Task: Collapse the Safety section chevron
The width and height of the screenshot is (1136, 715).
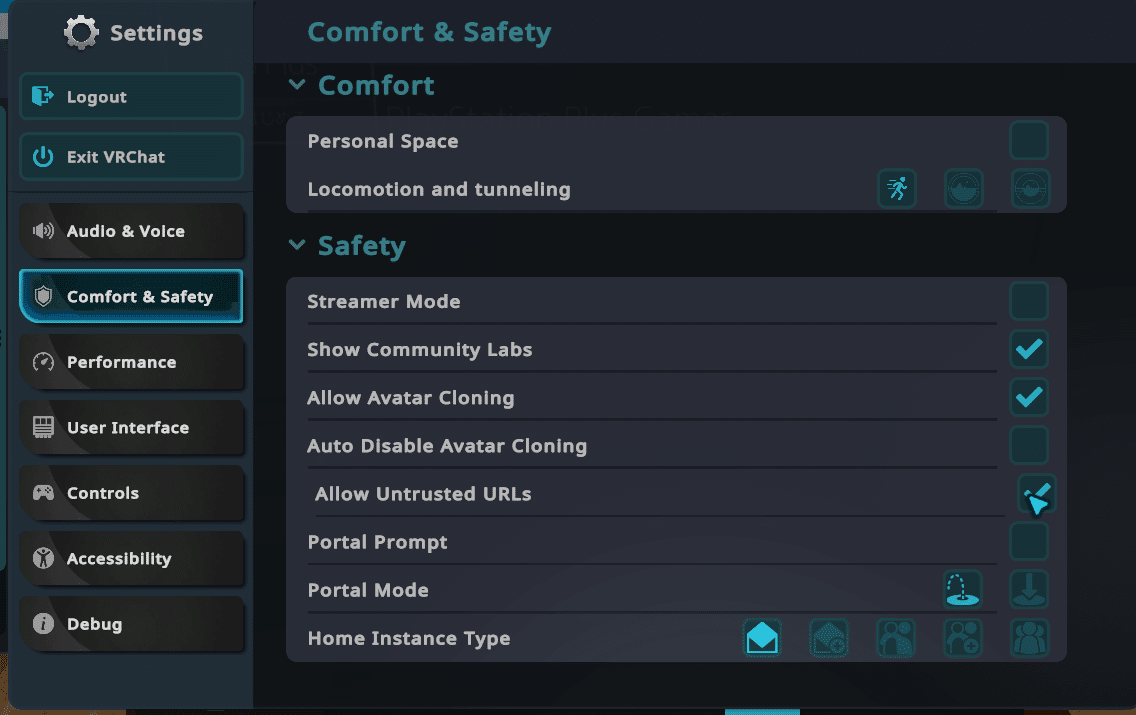Action: pos(296,245)
